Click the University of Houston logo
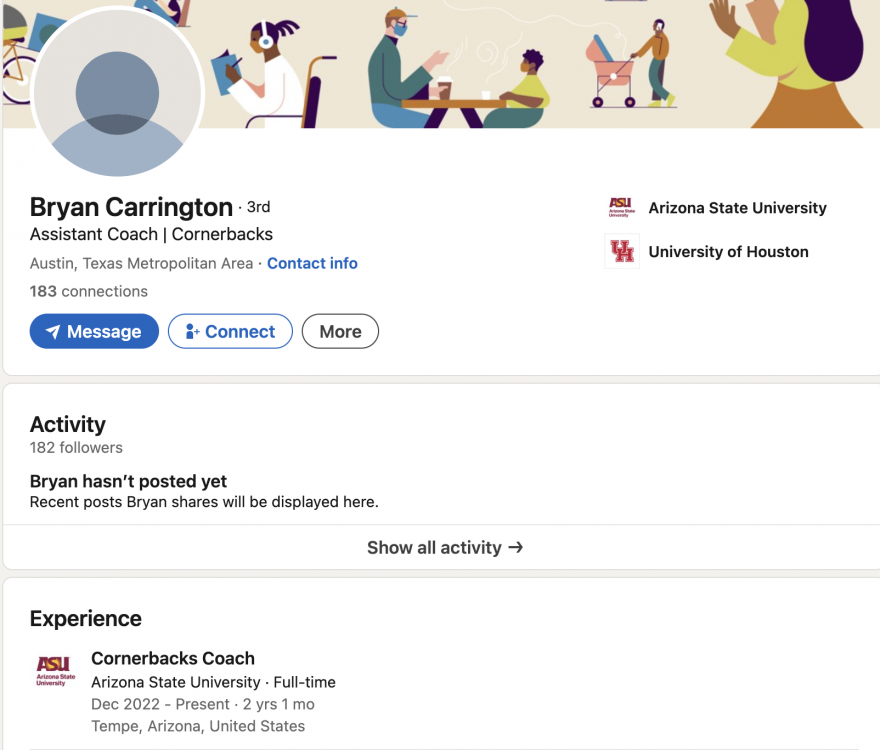Viewport: 880px width, 750px height. click(x=622, y=252)
